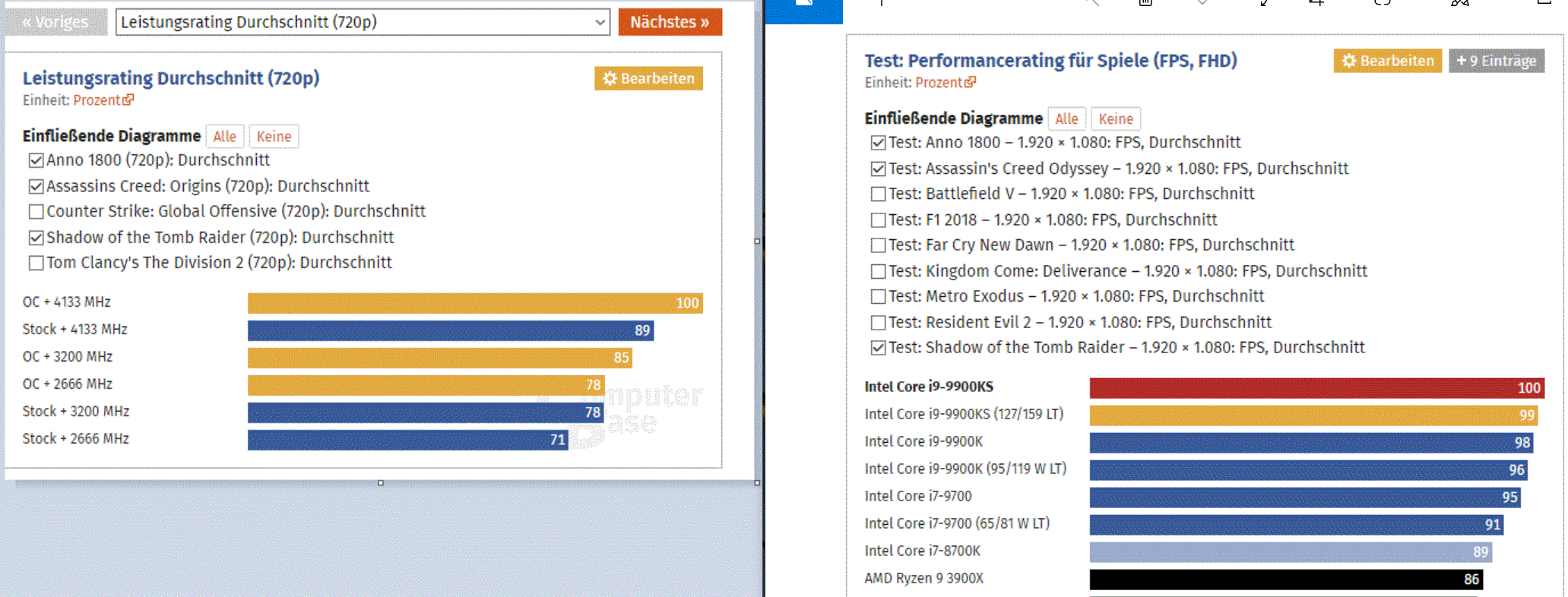This screenshot has height=597, width=1568.
Task: Click heading 'Test: Performancerating für Spiele (FPS, FHD)'
Action: [x=1051, y=61]
